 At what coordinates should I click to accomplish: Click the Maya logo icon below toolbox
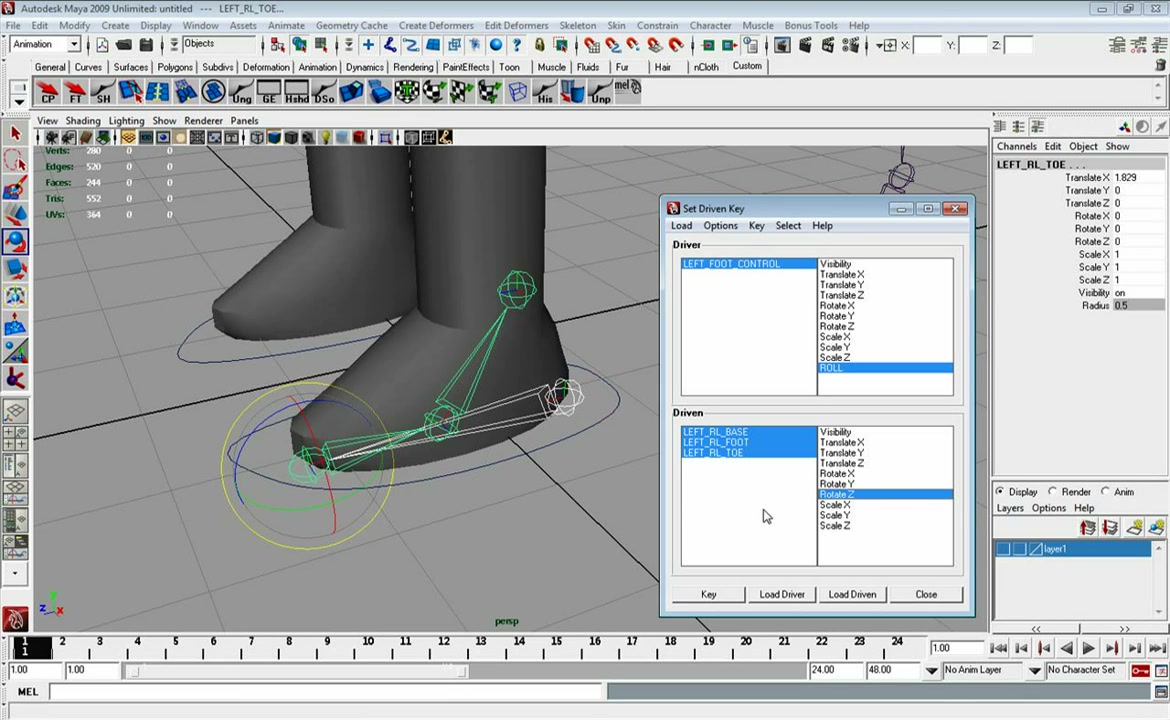point(15,619)
